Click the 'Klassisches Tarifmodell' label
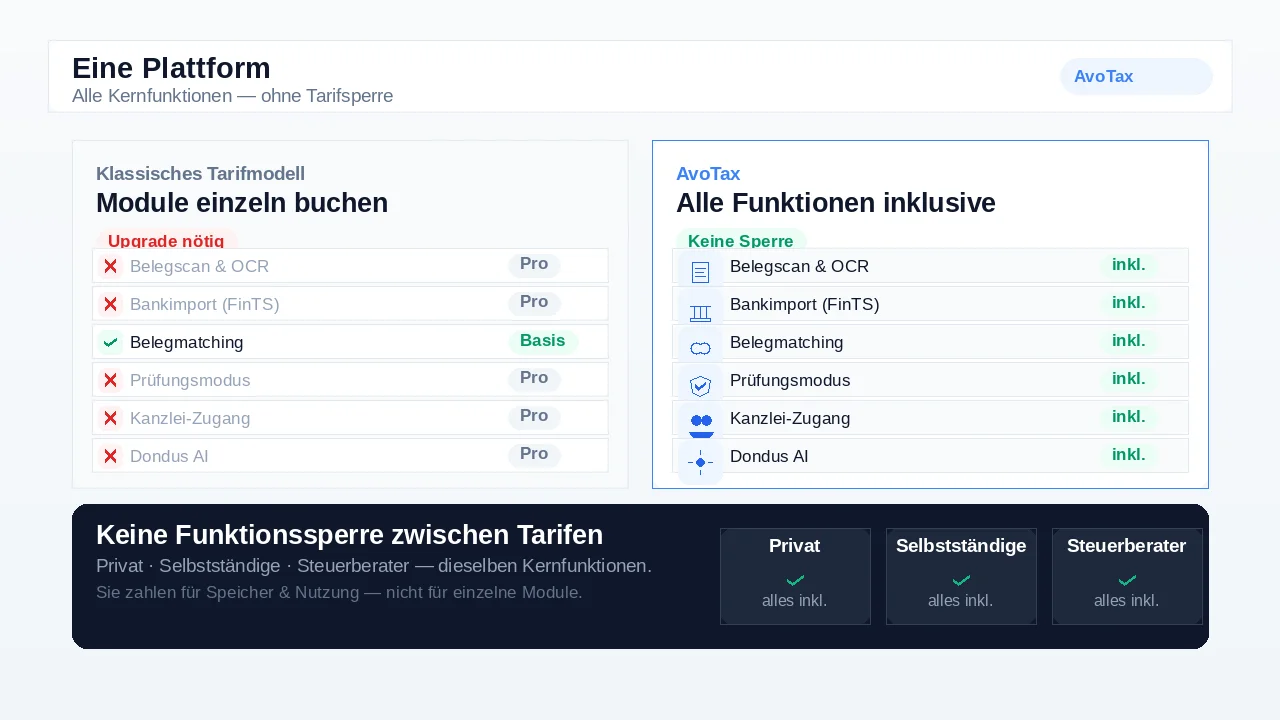The image size is (1280, 720). point(200,174)
